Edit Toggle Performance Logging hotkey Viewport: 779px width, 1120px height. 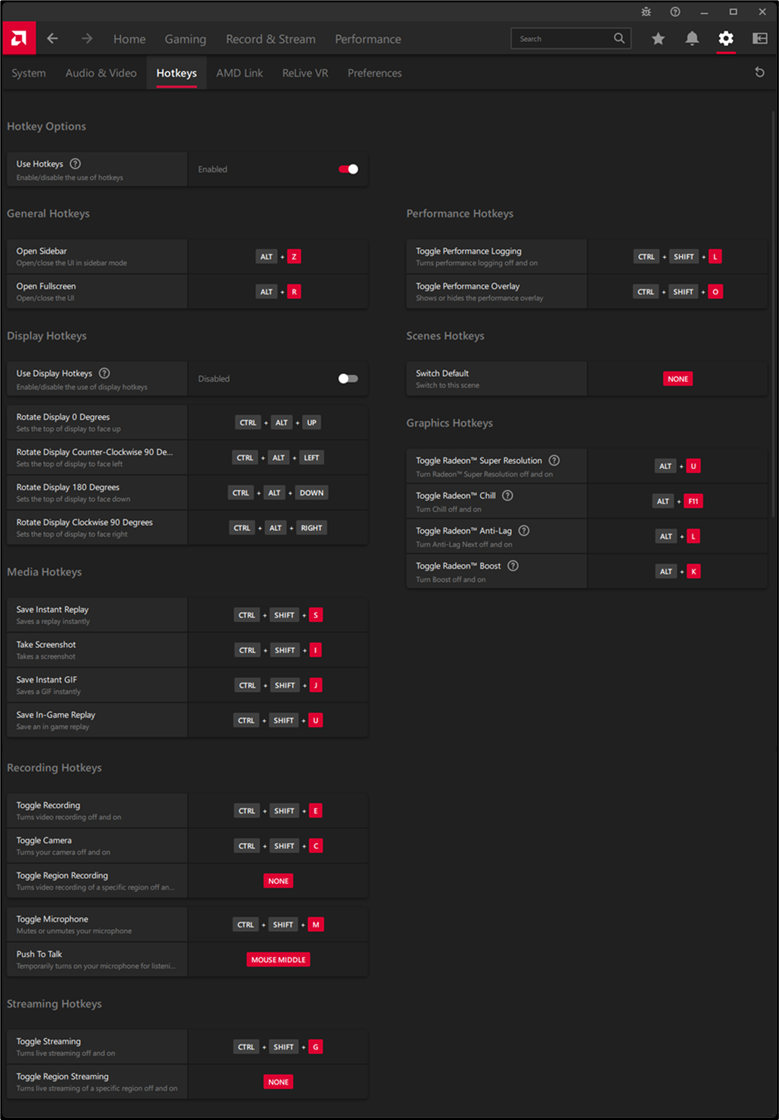coord(678,256)
